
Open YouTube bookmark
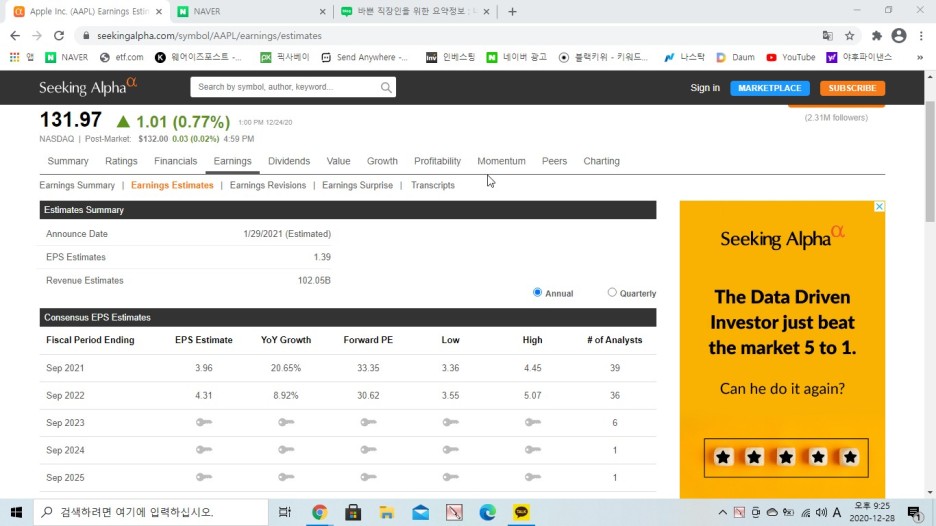(791, 57)
